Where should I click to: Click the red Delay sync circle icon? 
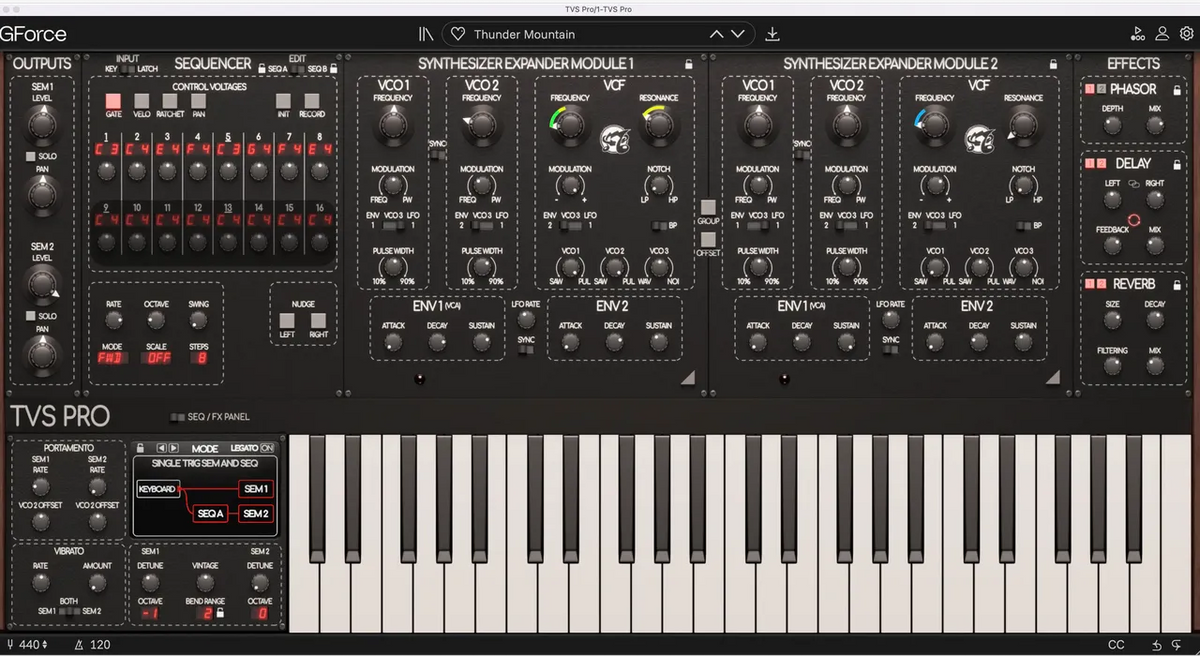click(1134, 220)
